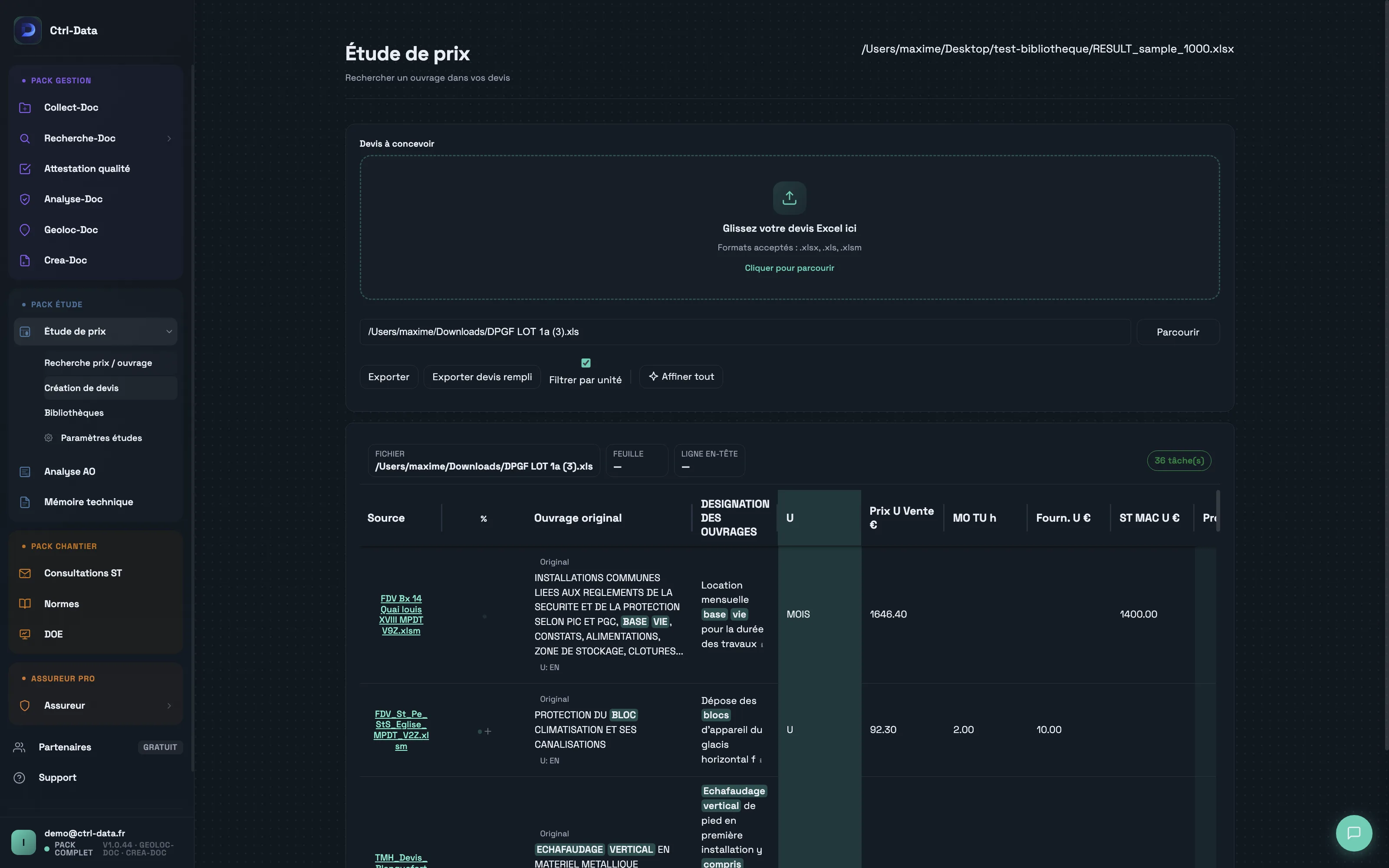The height and width of the screenshot is (868, 1389).
Task: Click the Paramètres études gear icon
Action: point(49,438)
